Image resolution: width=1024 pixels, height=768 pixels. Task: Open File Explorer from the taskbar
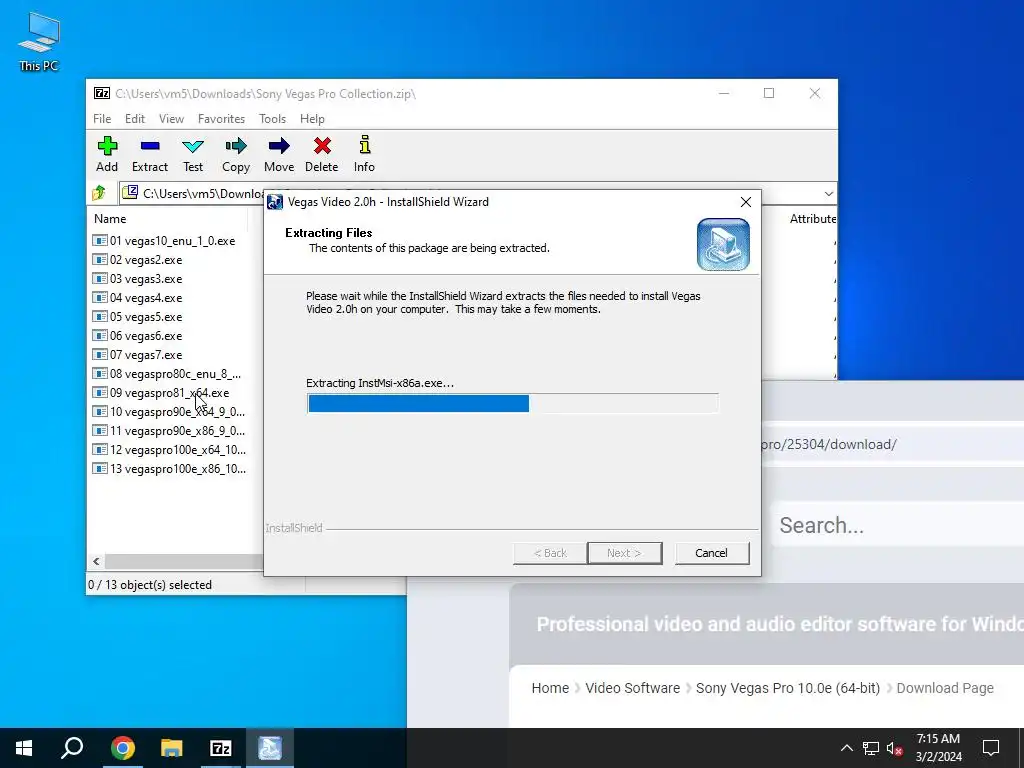(x=172, y=748)
